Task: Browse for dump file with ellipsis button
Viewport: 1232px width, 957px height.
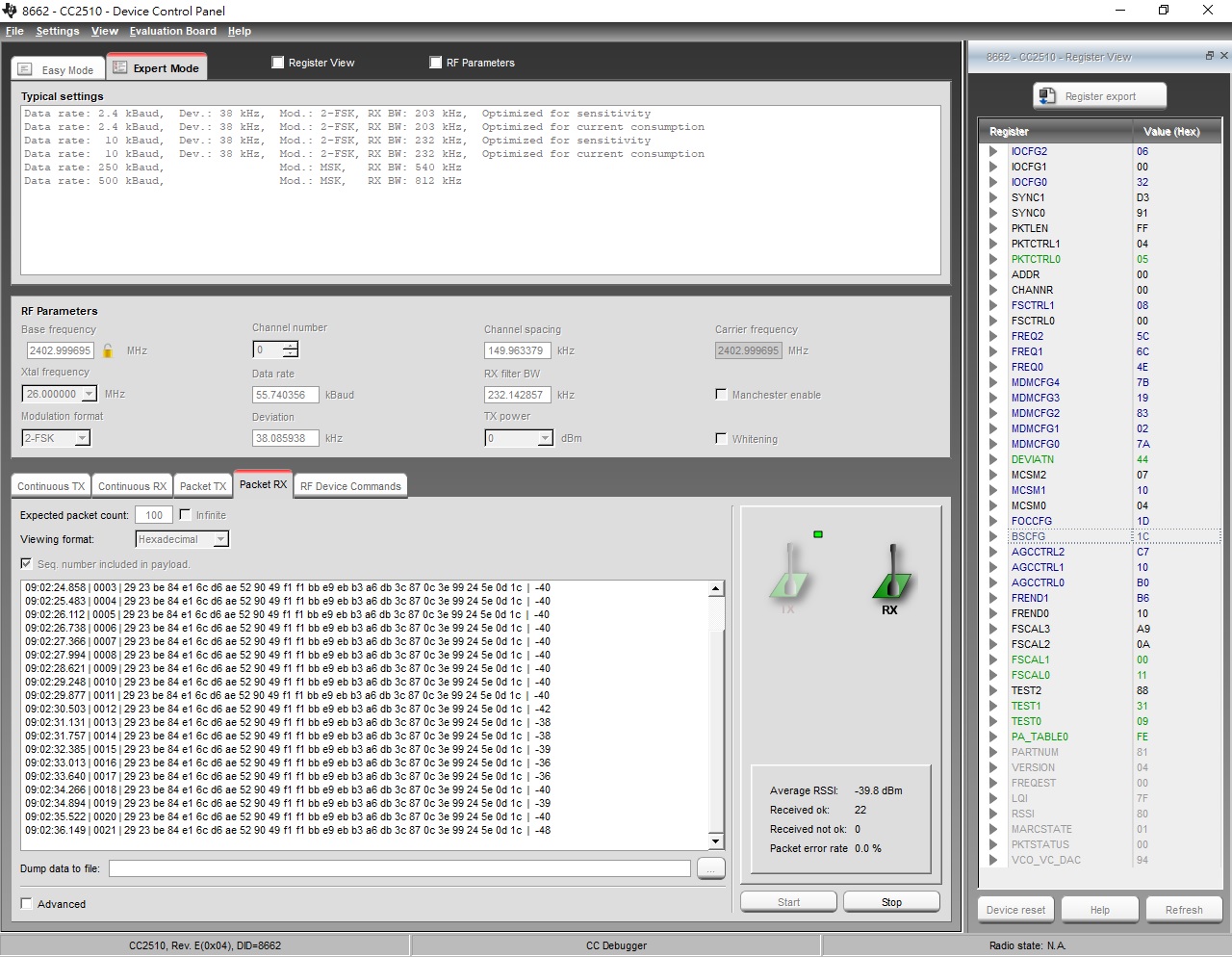Action: [711, 868]
